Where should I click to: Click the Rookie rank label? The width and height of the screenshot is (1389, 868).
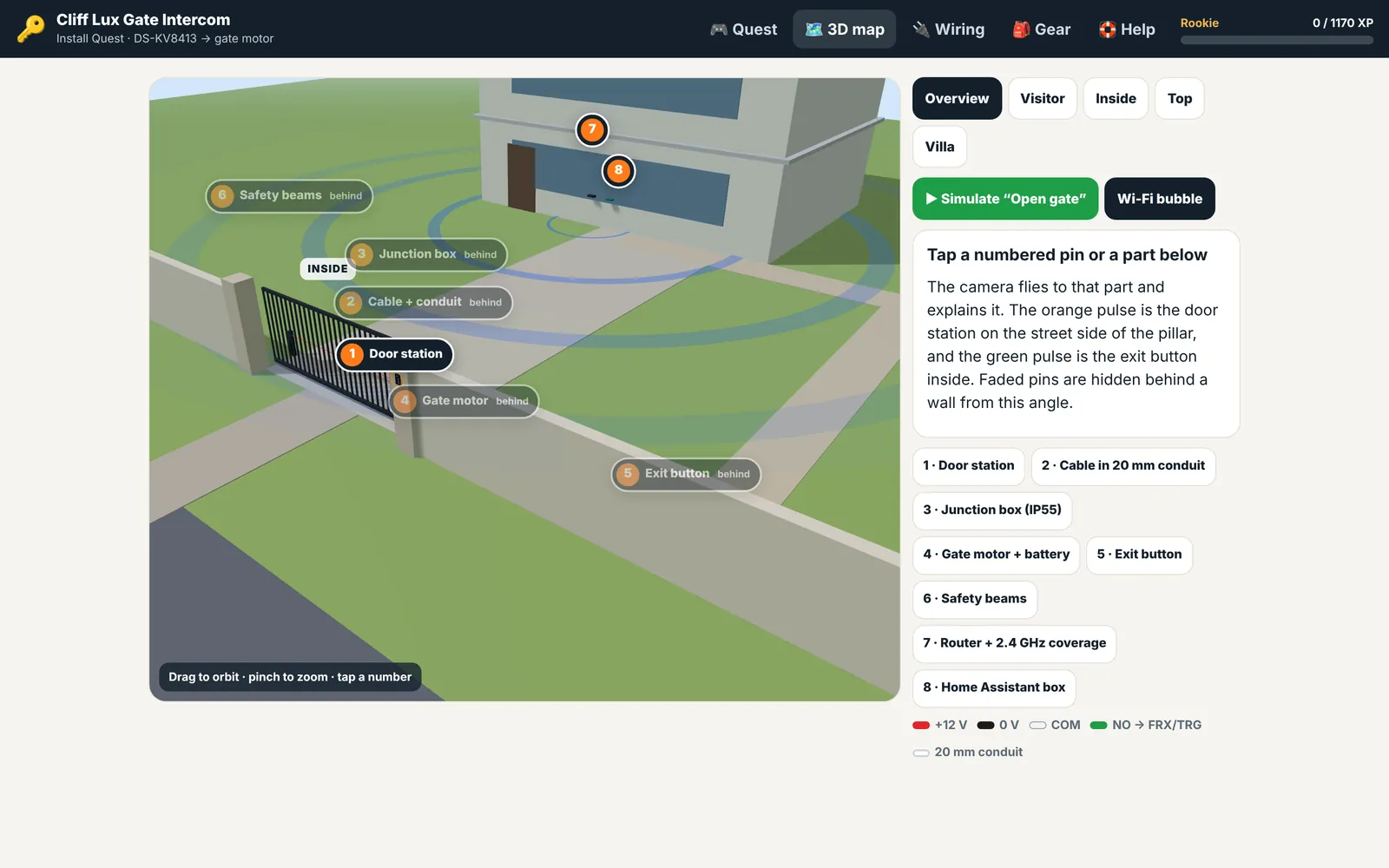pos(1199,23)
